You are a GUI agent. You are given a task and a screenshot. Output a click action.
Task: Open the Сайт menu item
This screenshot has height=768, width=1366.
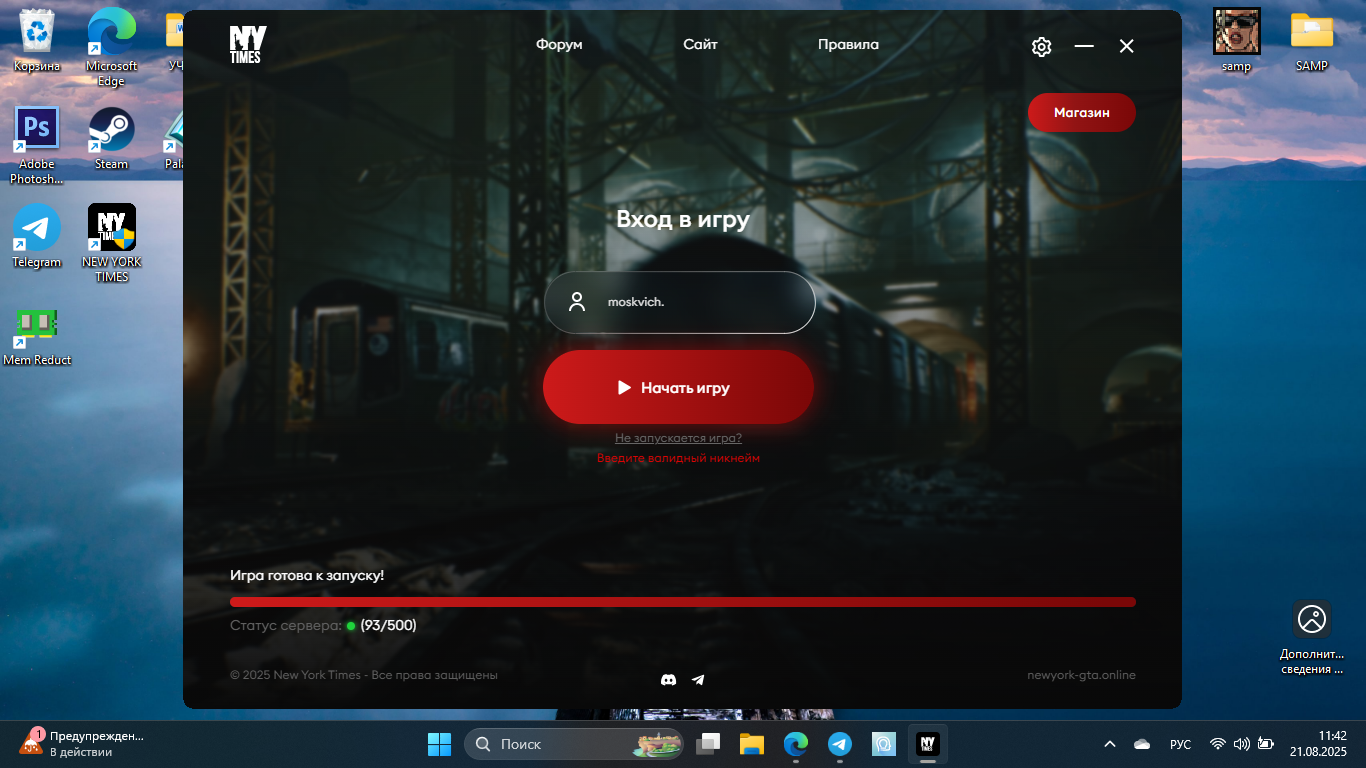coord(700,45)
